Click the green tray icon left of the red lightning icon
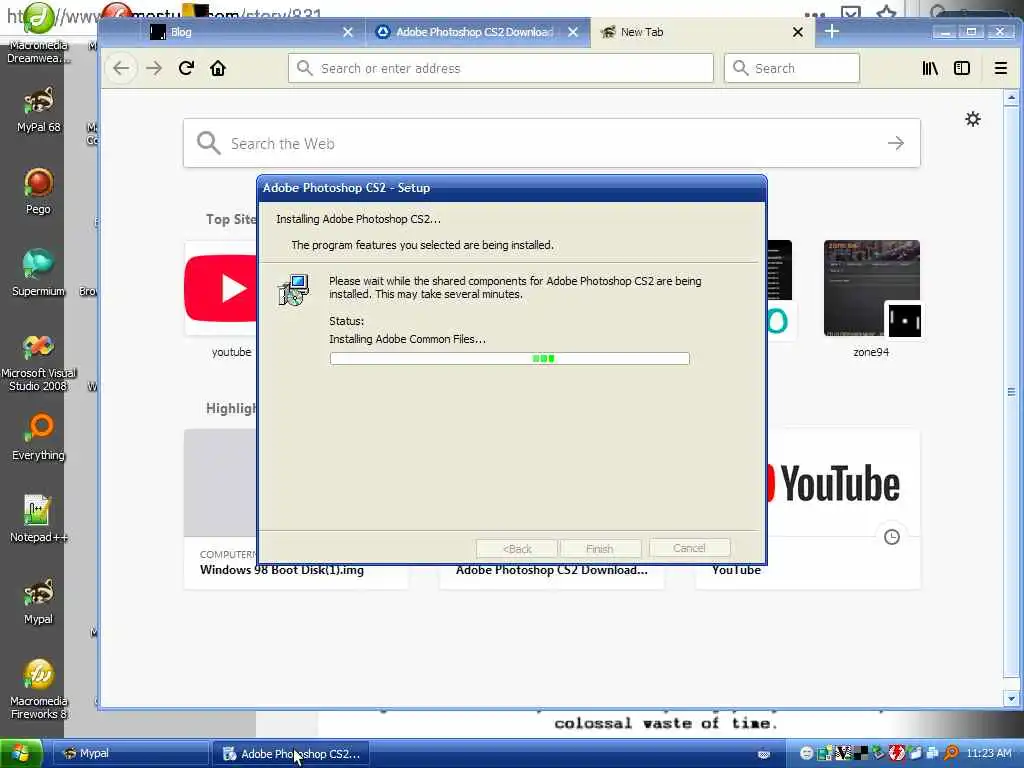The image size is (1024, 768). (x=879, y=754)
